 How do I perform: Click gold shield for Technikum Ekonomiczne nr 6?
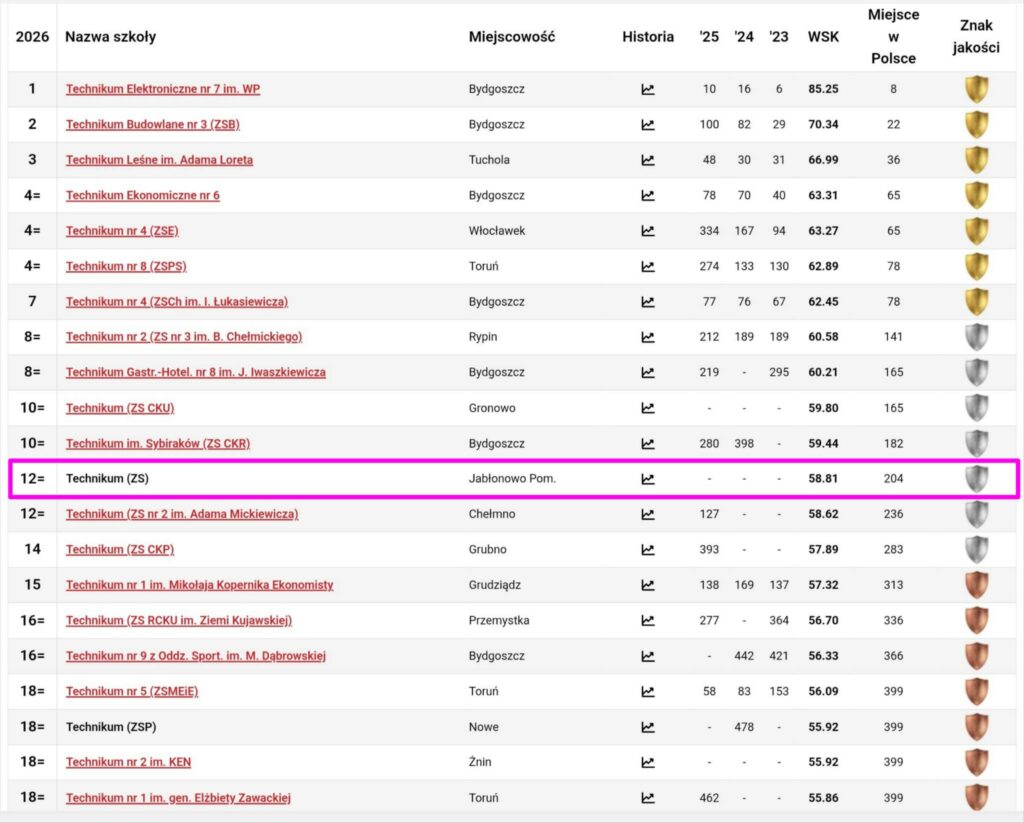coord(976,195)
